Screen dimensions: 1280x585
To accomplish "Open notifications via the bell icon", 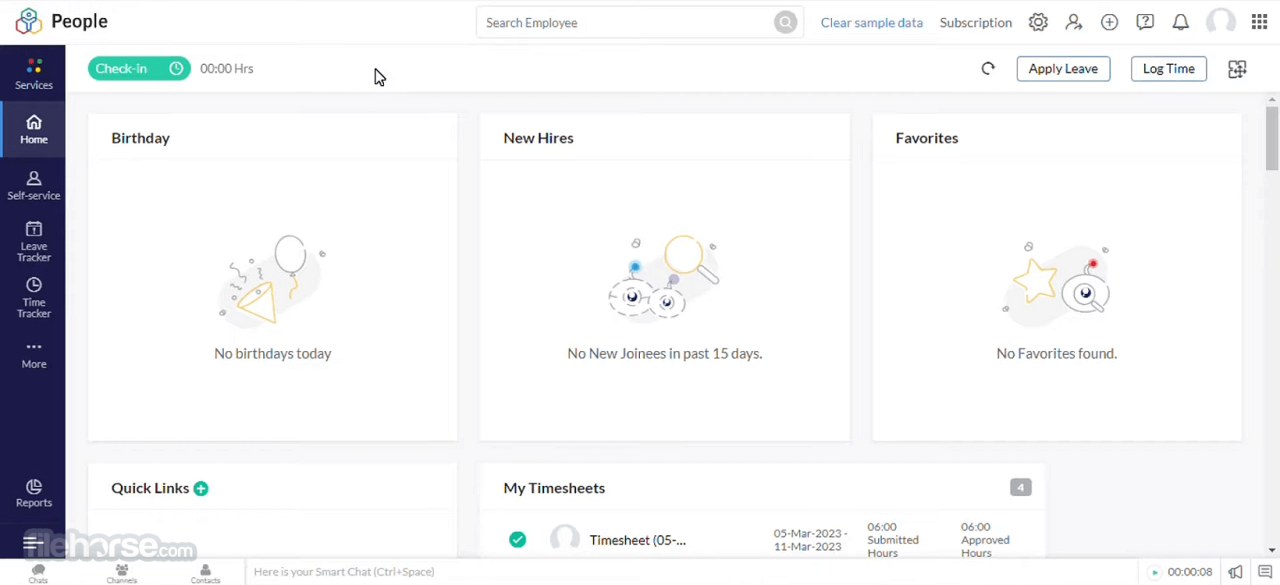I will click(1180, 22).
